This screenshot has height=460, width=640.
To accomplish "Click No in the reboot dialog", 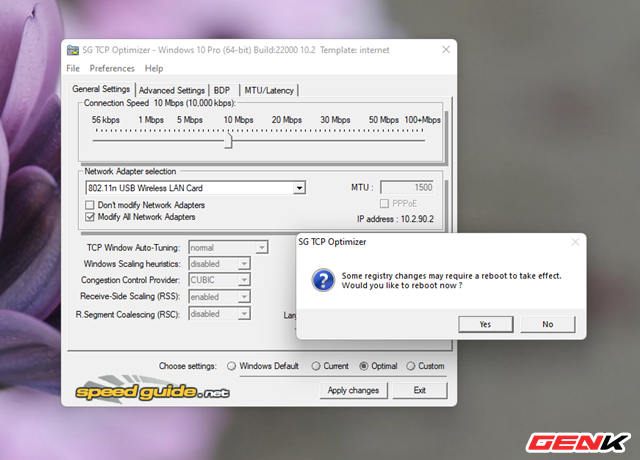I will point(548,324).
